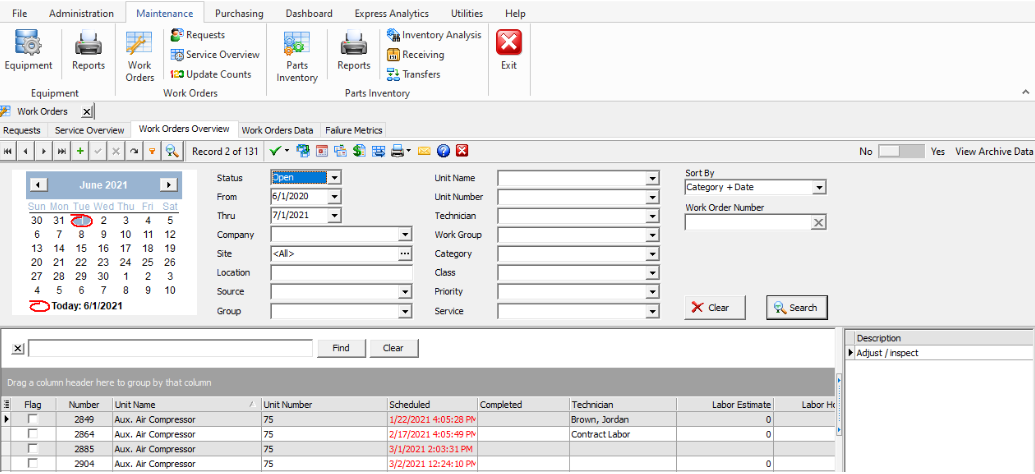Check flag box for work order 2885

[x=32, y=449]
